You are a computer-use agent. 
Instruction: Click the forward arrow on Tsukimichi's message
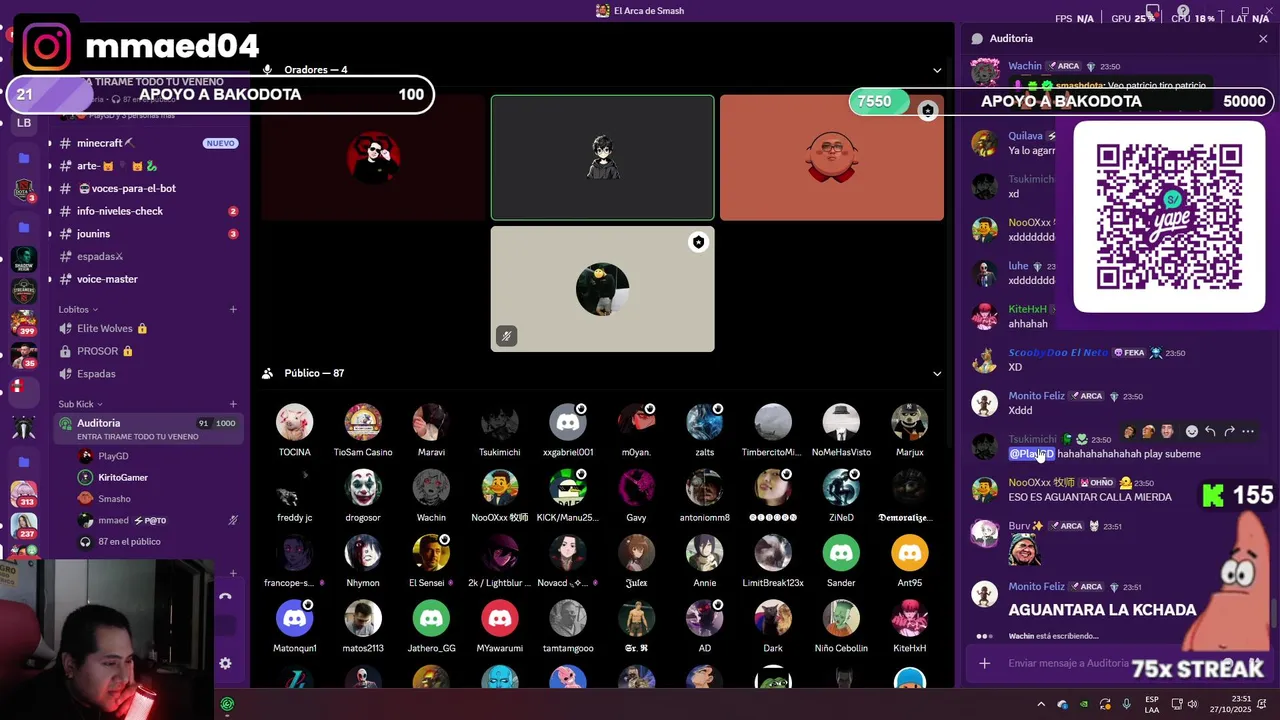pos(1229,432)
